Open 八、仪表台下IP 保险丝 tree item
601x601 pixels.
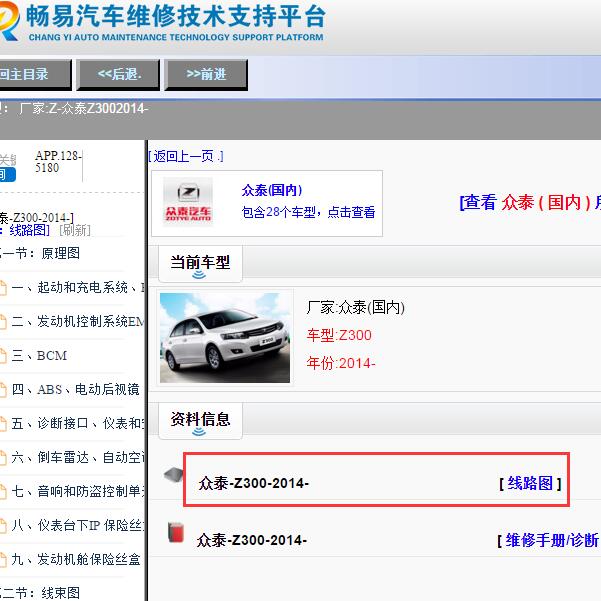(x=78, y=525)
